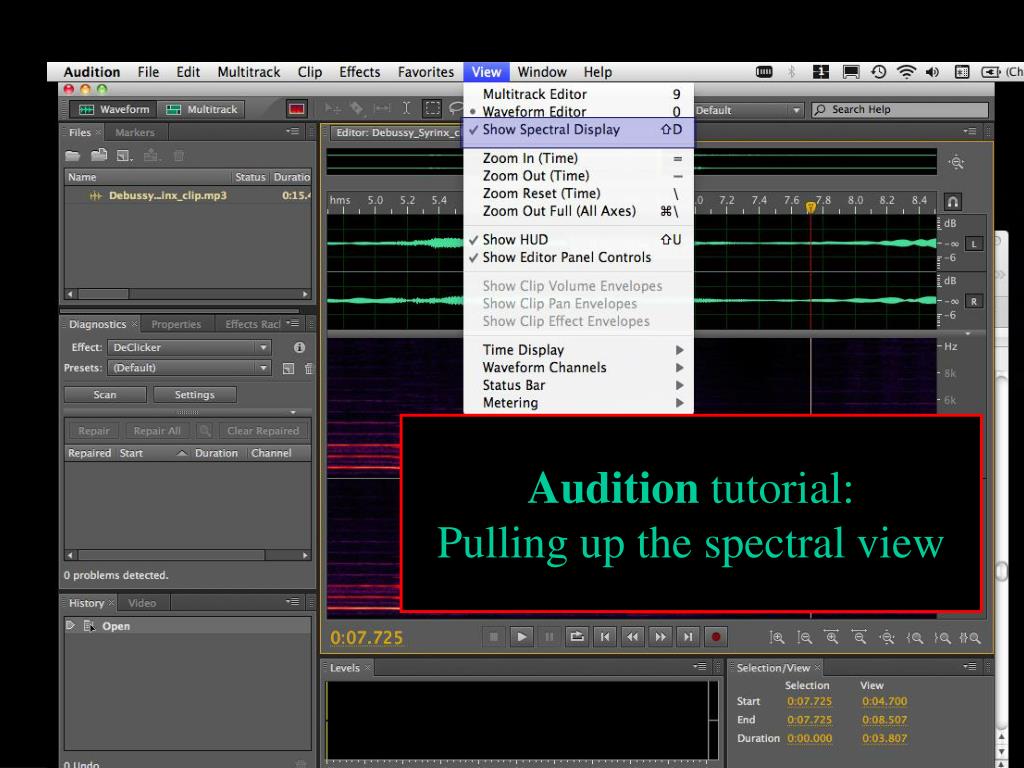Open the Effect DeClicker dropdown

[x=189, y=347]
